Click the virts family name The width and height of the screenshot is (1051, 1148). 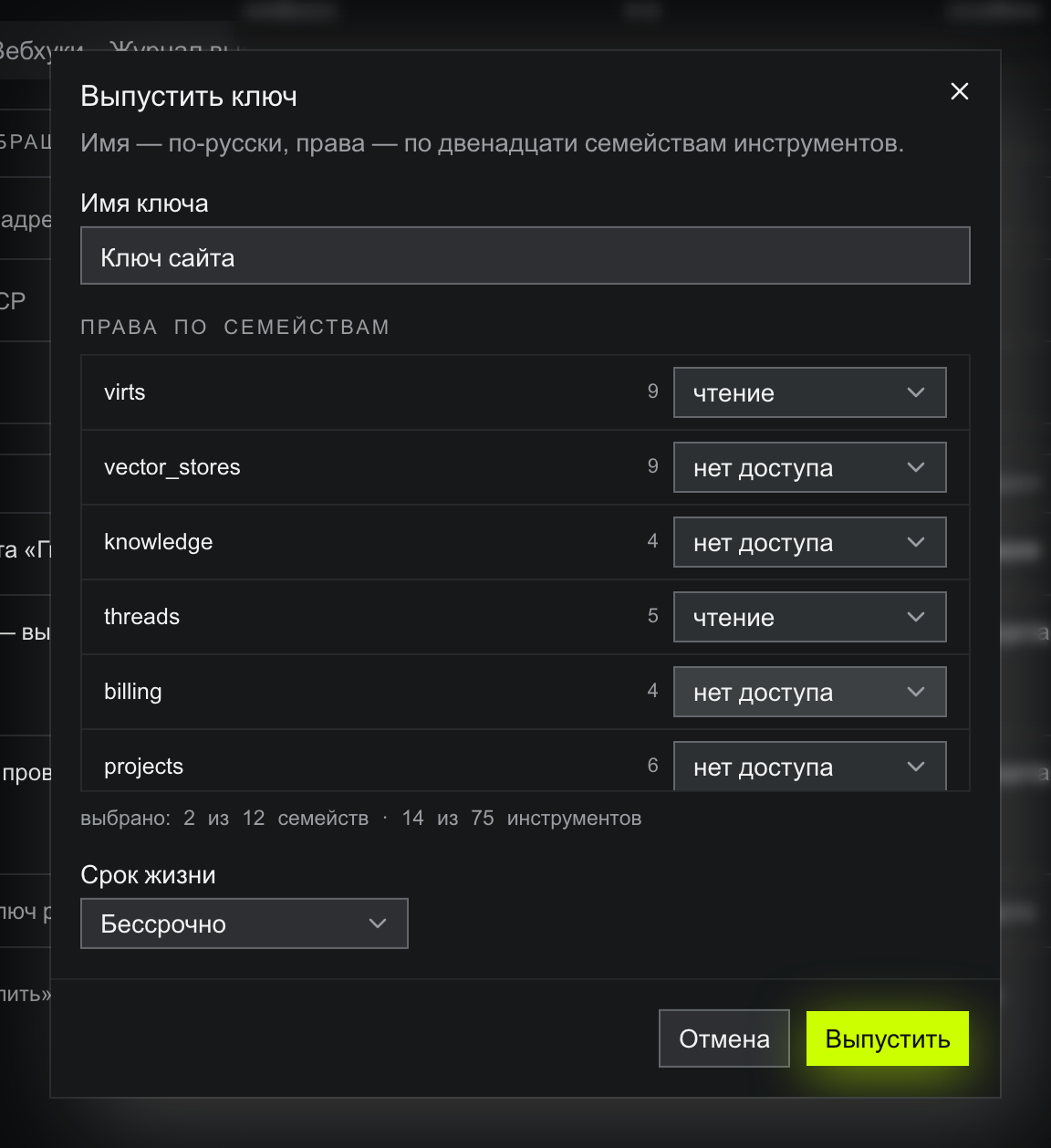pyautogui.click(x=125, y=392)
